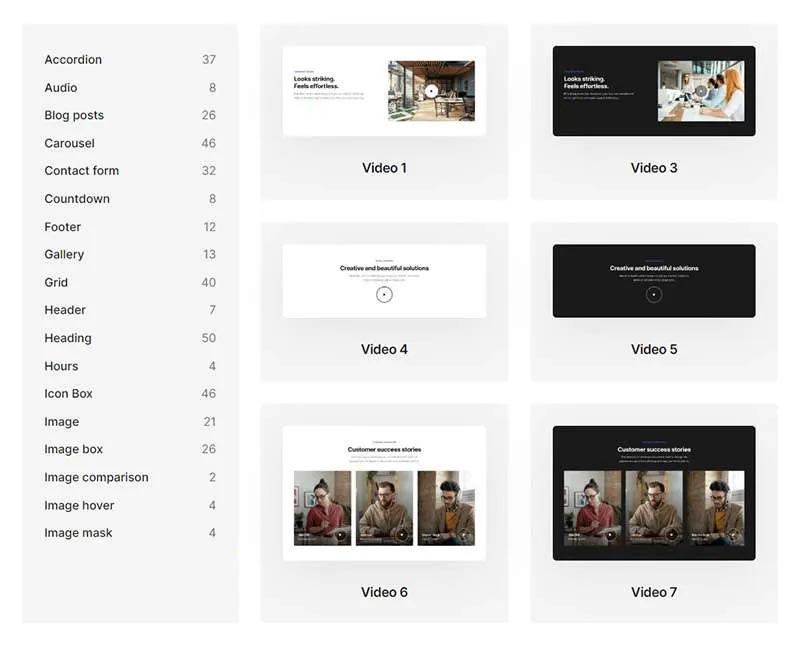
Task: Select Image comparison in the sidebar
Action: pos(96,478)
